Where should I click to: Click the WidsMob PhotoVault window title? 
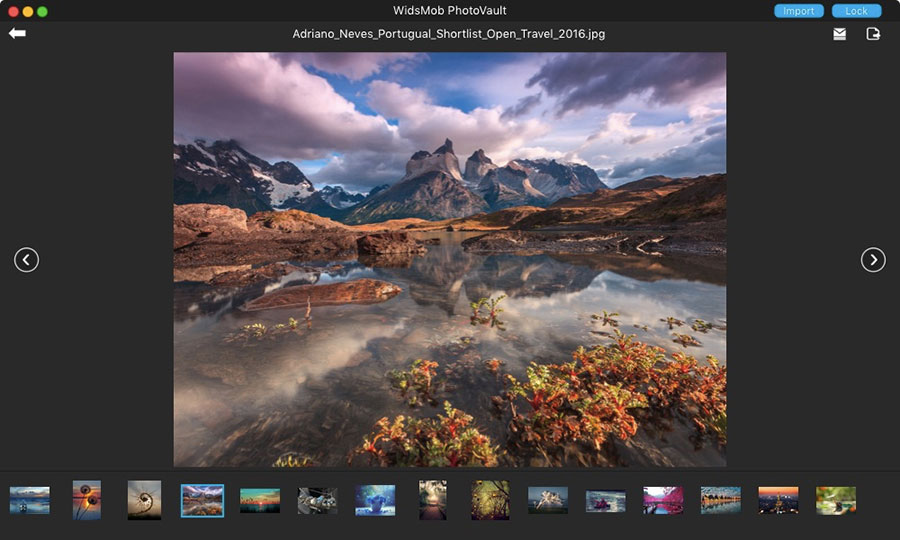coord(449,10)
